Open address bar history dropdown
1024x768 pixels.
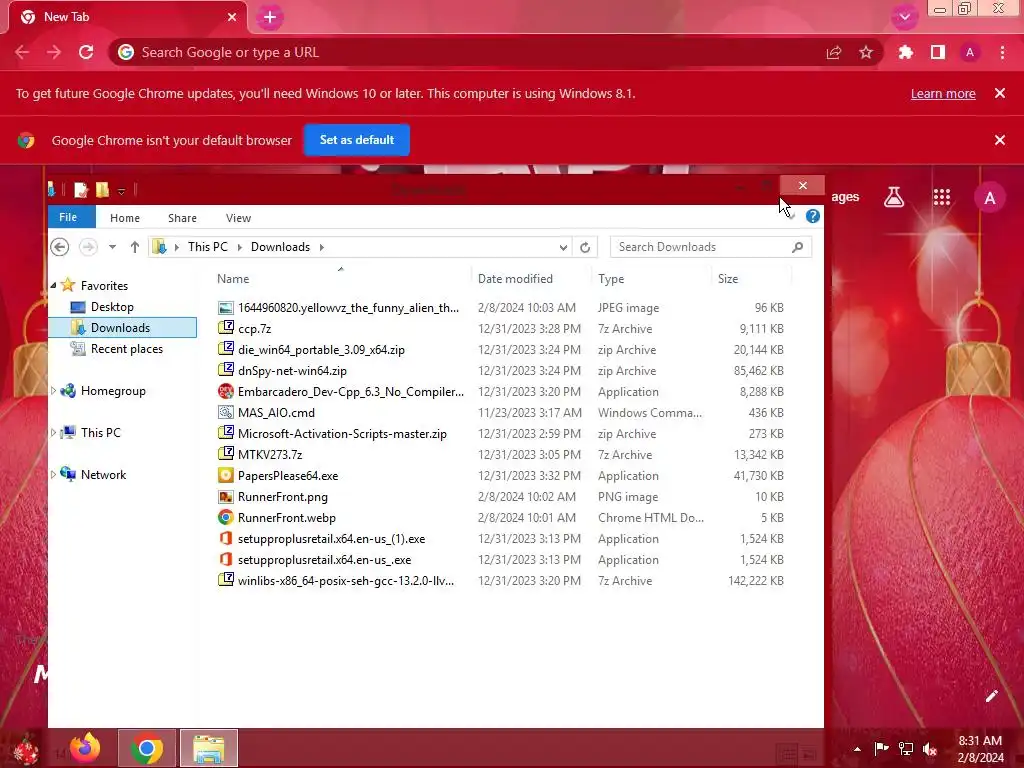[563, 247]
